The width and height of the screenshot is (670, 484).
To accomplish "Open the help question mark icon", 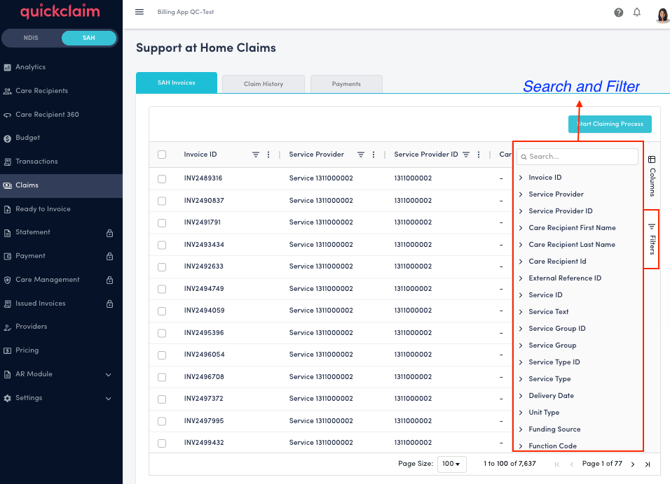I will point(618,12).
